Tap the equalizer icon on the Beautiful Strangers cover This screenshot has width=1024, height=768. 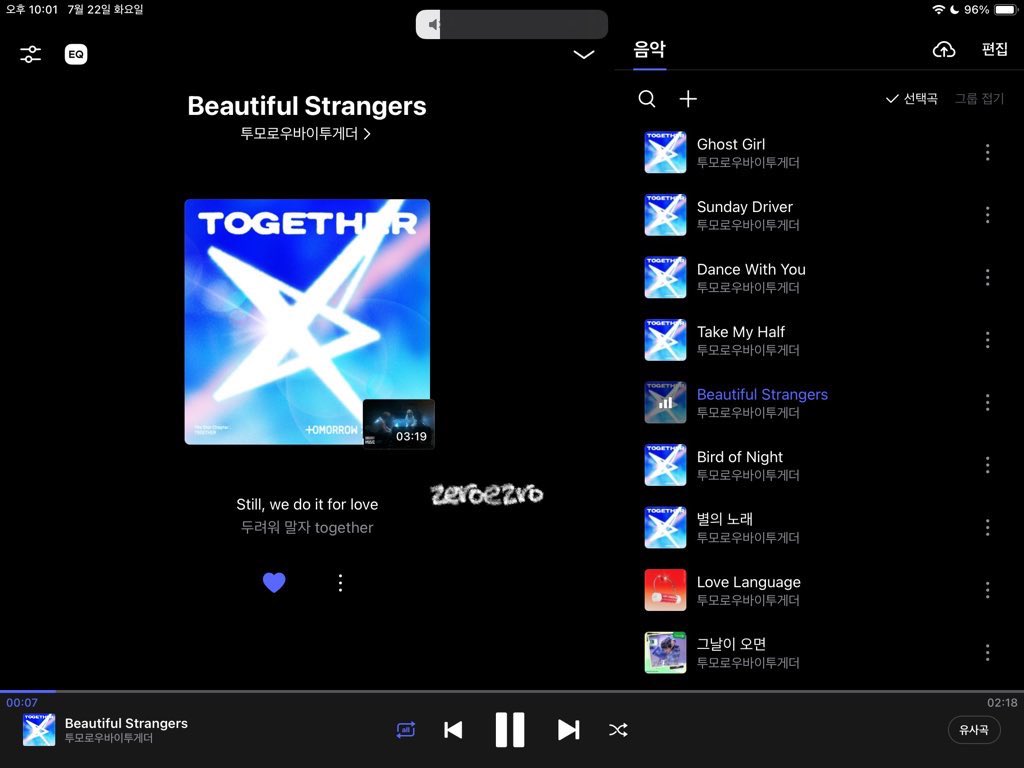click(665, 403)
